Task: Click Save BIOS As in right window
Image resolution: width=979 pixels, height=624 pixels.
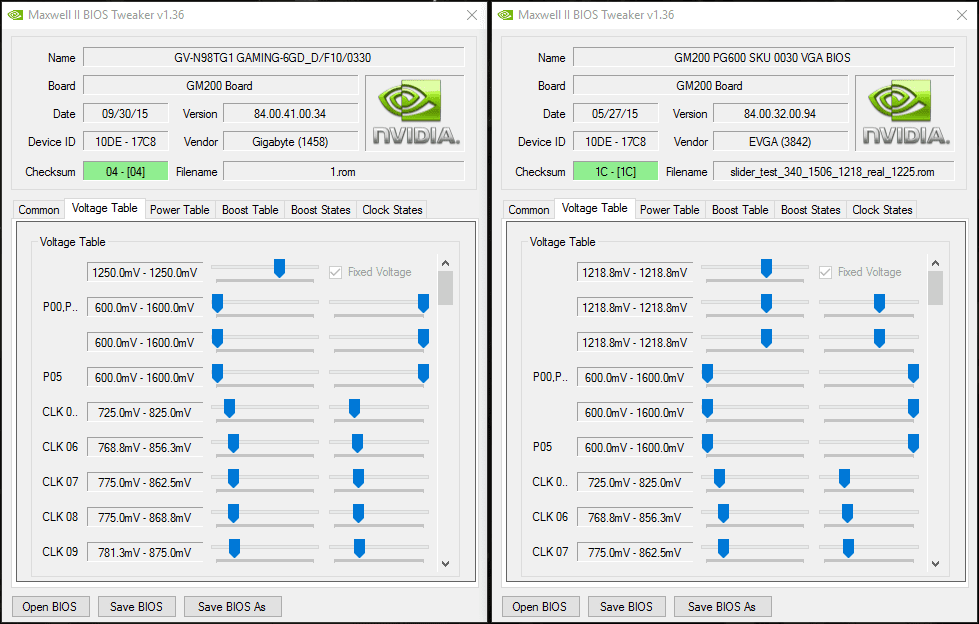Action: pyautogui.click(x=722, y=607)
